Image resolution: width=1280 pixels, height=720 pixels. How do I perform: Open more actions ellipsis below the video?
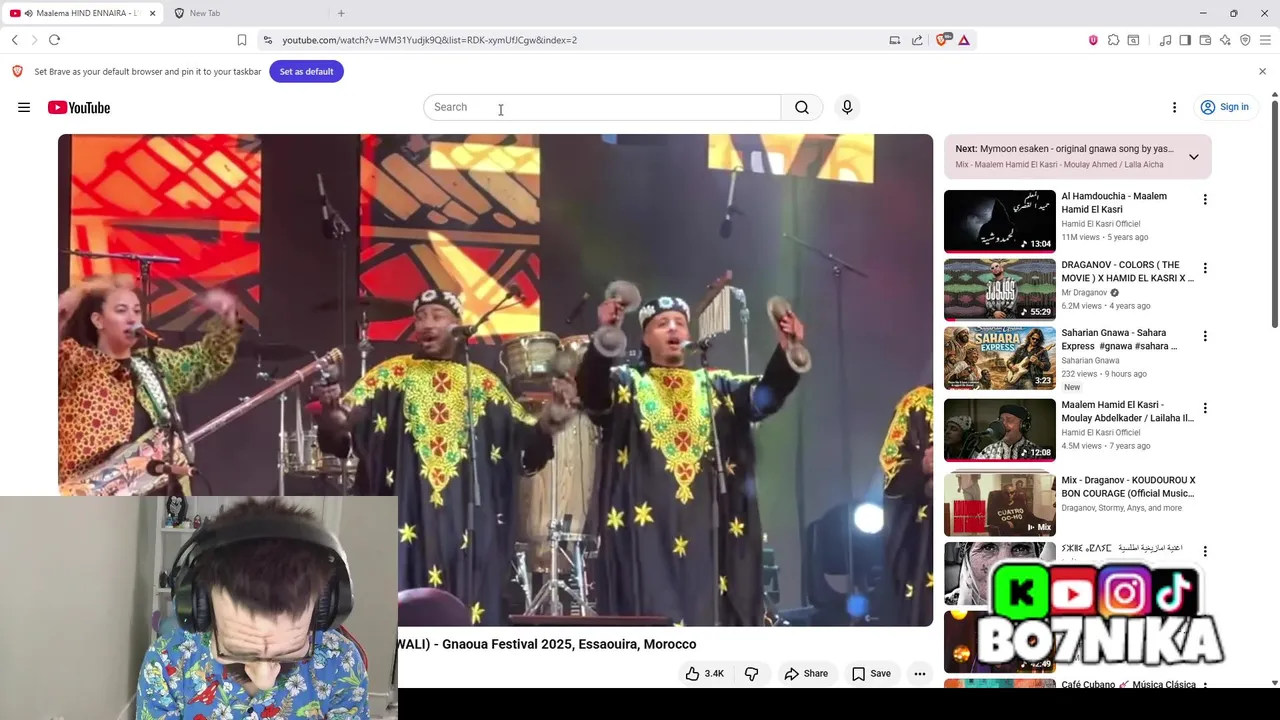(x=920, y=674)
